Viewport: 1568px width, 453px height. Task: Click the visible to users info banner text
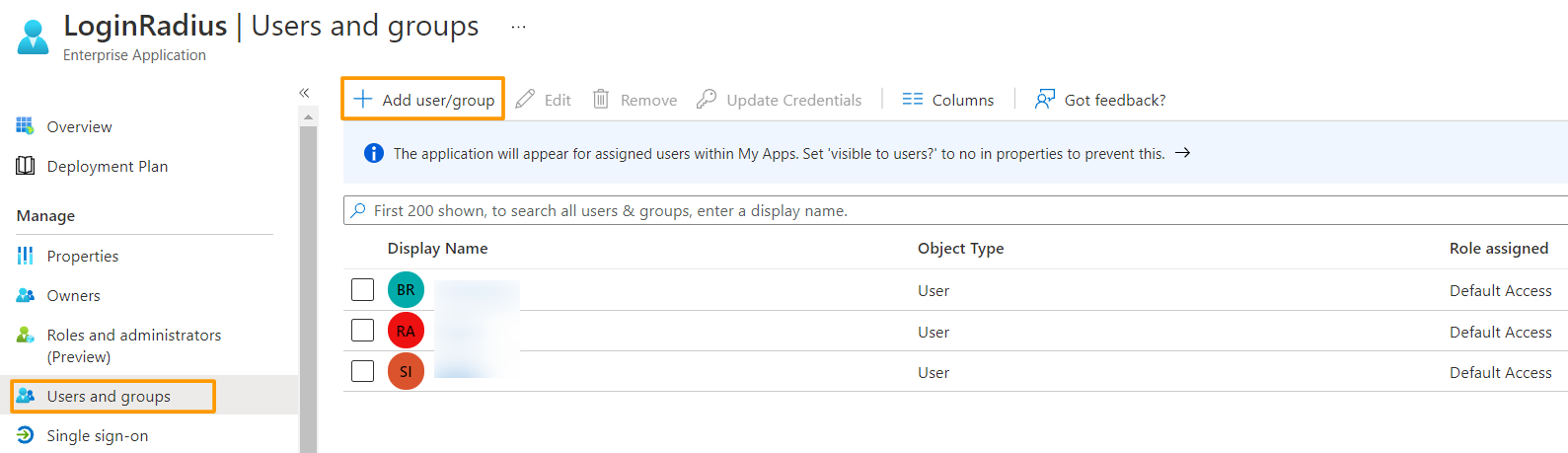780,153
